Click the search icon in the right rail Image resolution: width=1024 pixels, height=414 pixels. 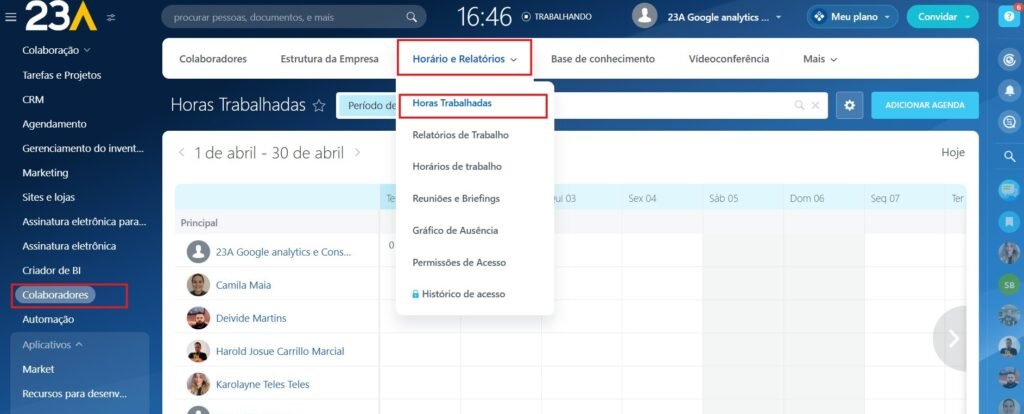[1009, 156]
